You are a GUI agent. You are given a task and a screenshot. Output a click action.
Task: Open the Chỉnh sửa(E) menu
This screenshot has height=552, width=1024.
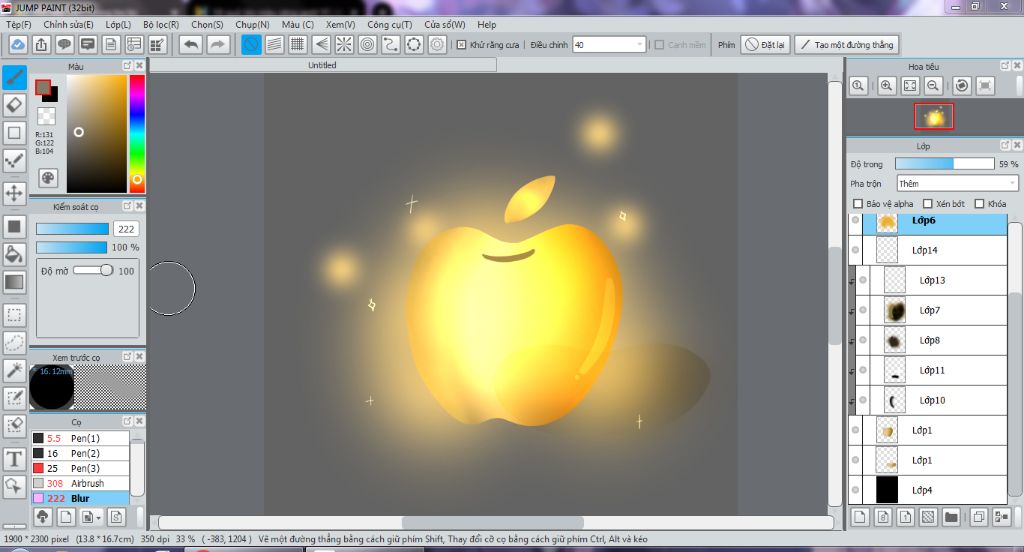click(x=68, y=24)
